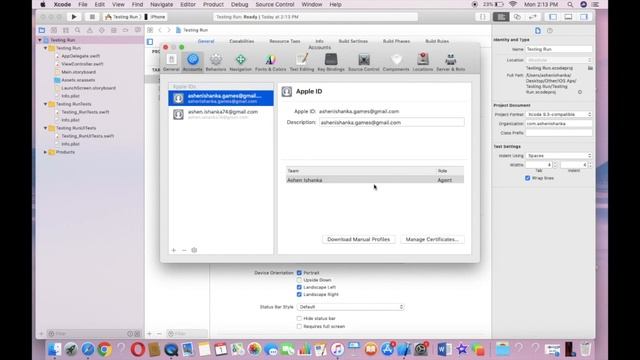Viewport: 640px width, 360px height.
Task: Click Download Manual Profiles button
Action: 358,240
